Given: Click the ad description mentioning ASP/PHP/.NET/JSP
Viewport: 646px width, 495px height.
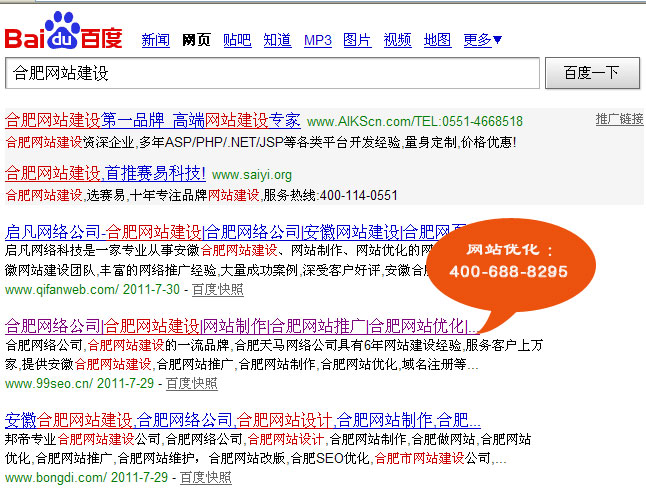Looking at the screenshot, I should 261,143.
